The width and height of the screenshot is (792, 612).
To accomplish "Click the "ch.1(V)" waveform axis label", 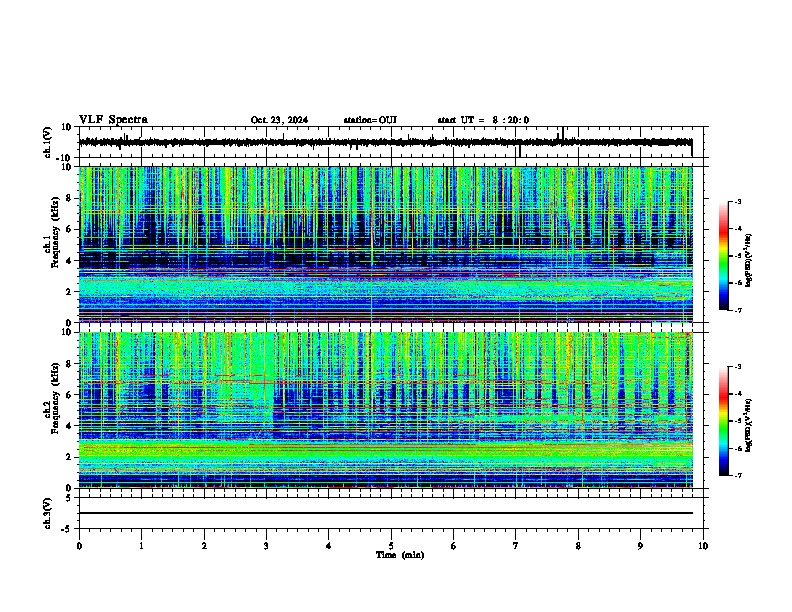I will (x=48, y=142).
